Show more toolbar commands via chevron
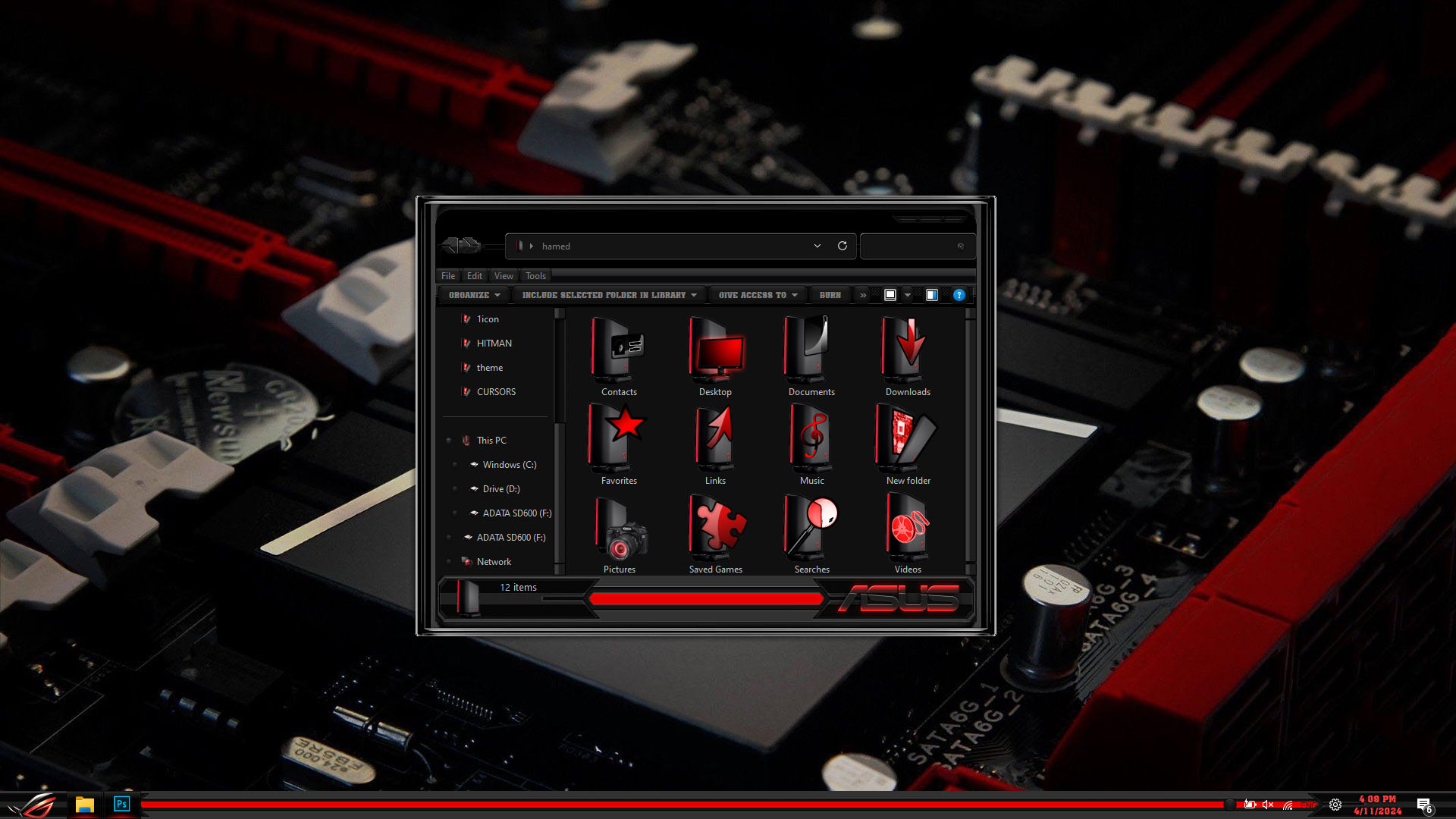 coord(863,295)
